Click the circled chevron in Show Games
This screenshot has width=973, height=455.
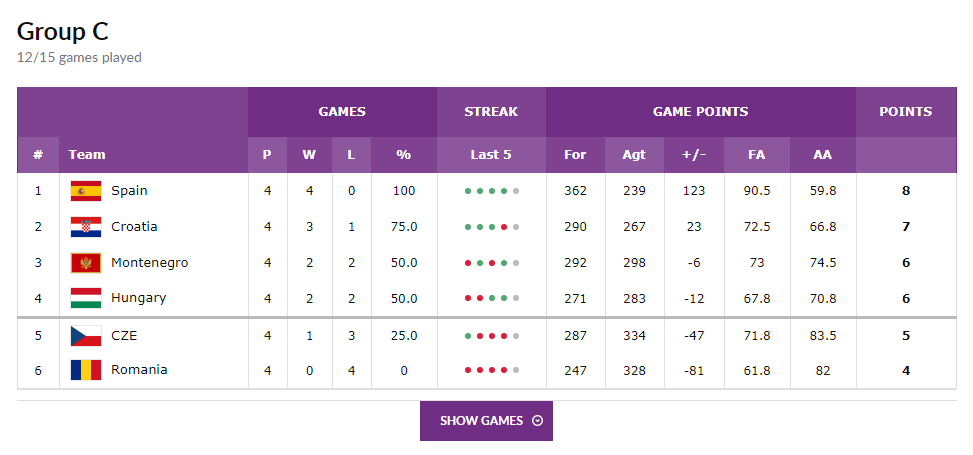[x=537, y=421]
